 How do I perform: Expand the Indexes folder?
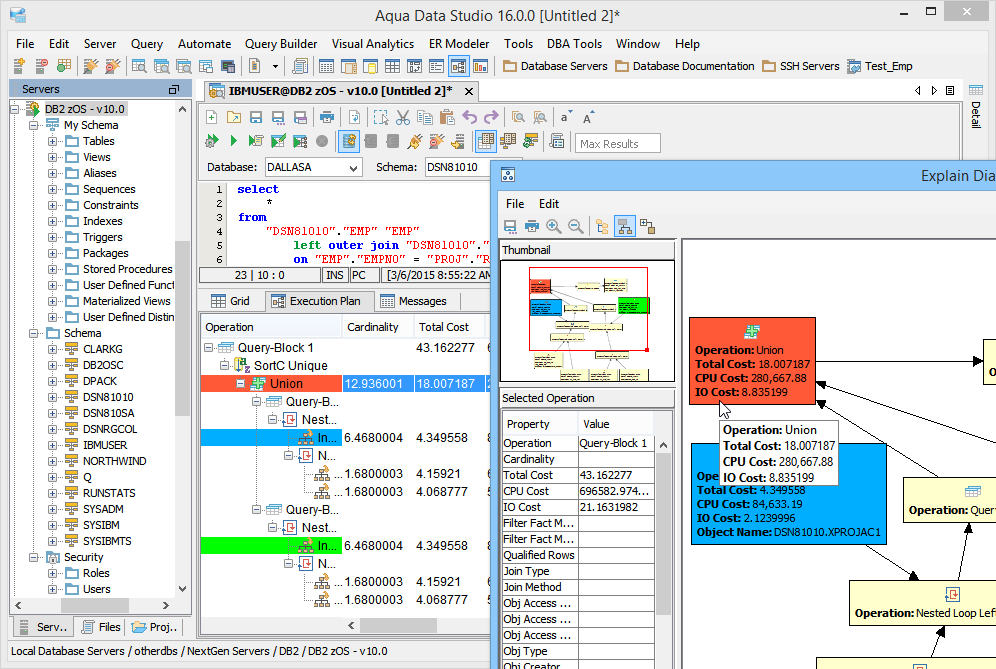[53, 221]
